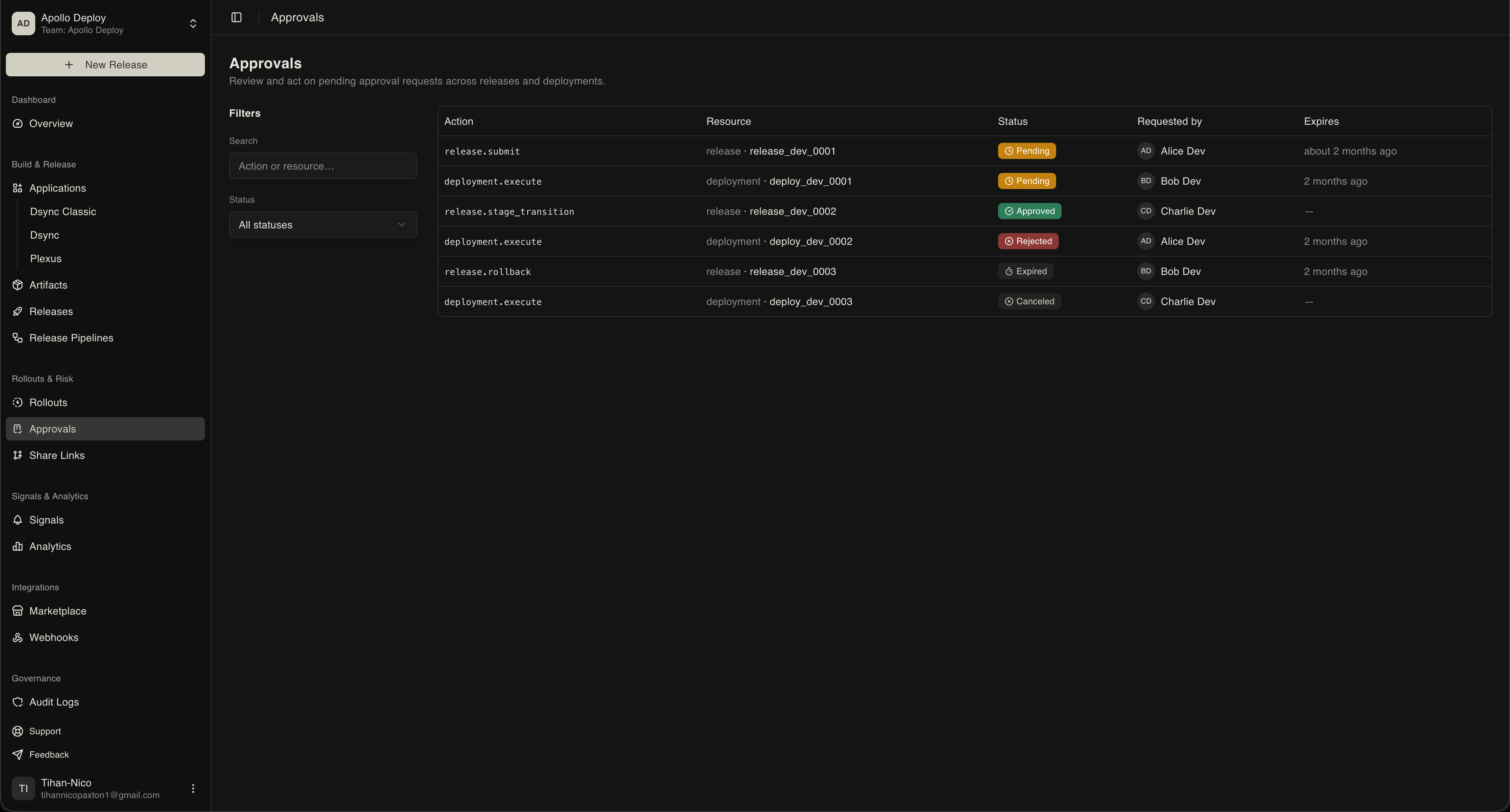1510x812 pixels.
Task: Open Marketplace page
Action: [105, 611]
